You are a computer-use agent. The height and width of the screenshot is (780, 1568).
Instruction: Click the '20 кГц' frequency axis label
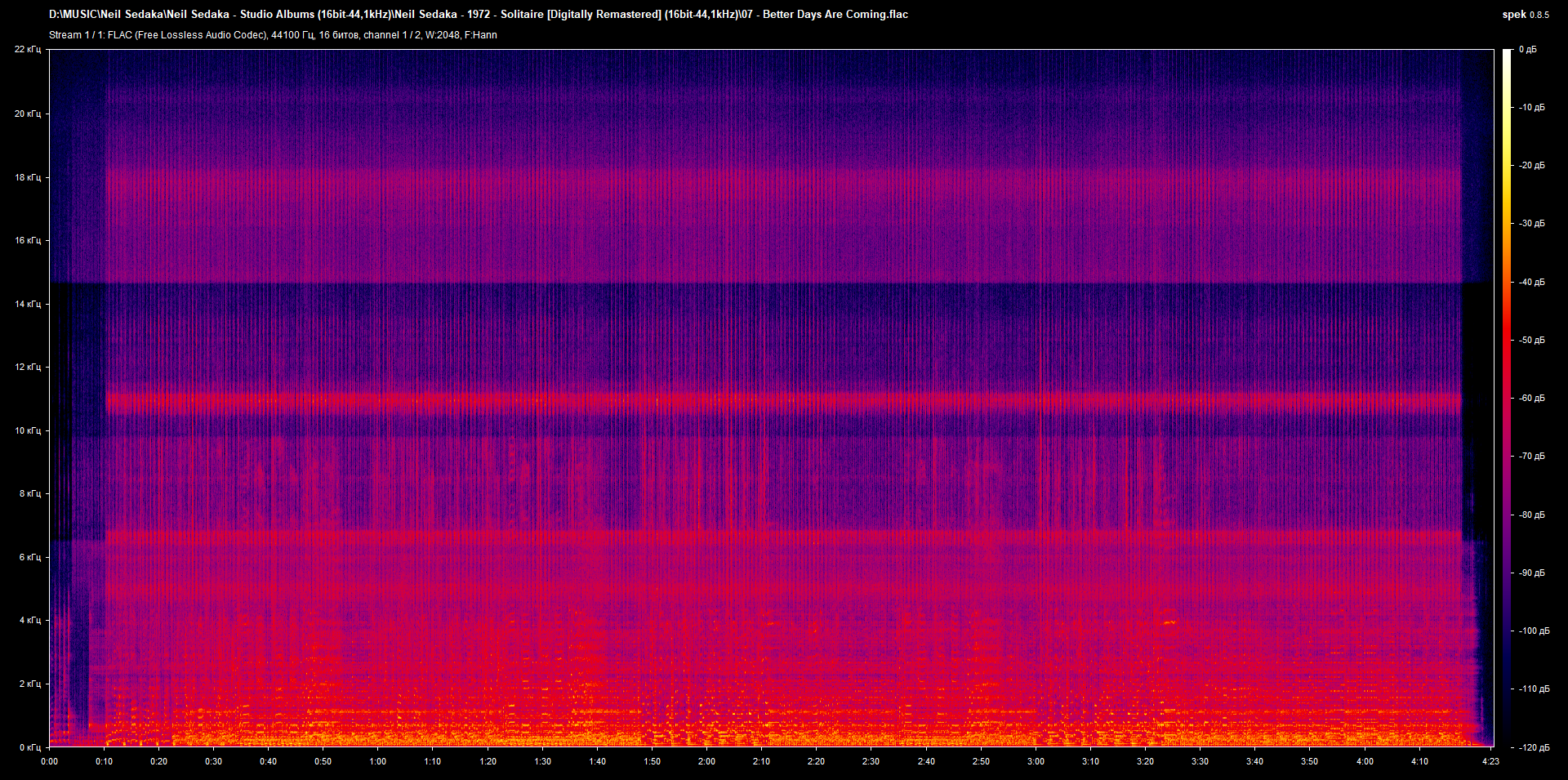coord(28,114)
